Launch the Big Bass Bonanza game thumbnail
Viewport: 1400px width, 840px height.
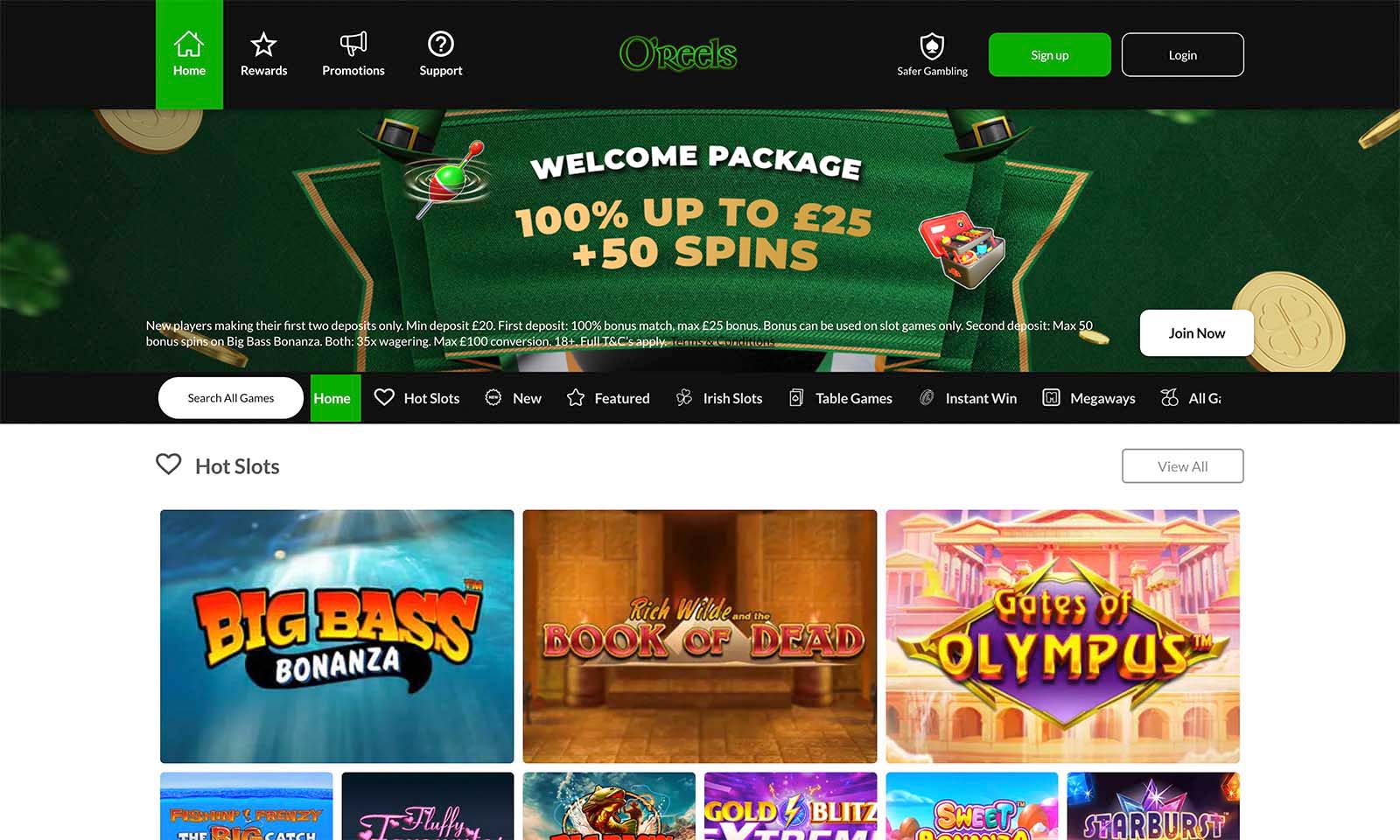(337, 636)
